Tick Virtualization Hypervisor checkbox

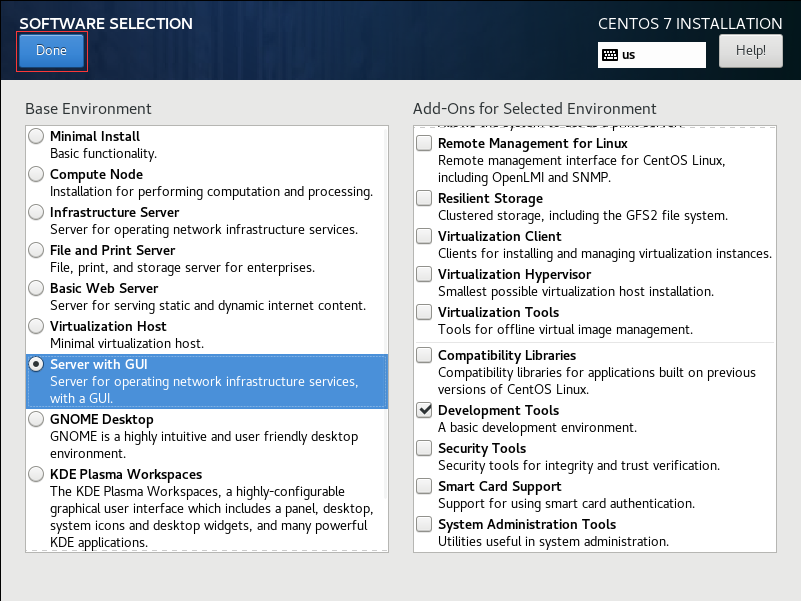(x=424, y=274)
